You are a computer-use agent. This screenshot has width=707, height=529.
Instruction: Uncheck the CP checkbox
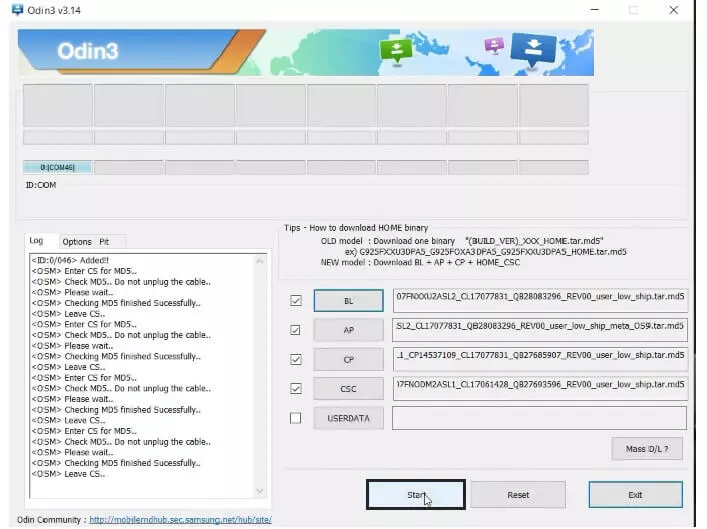296,359
